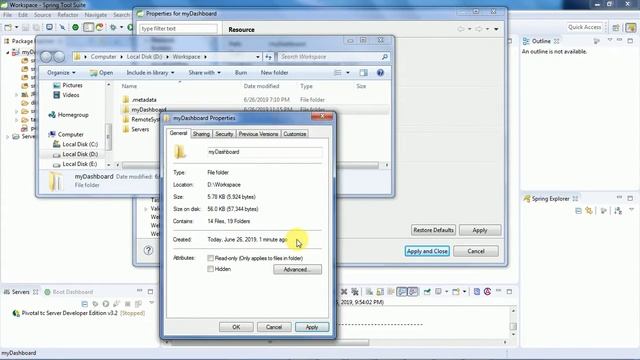
Task: Apply changes in myDashboard Properties dialog
Action: [311, 327]
